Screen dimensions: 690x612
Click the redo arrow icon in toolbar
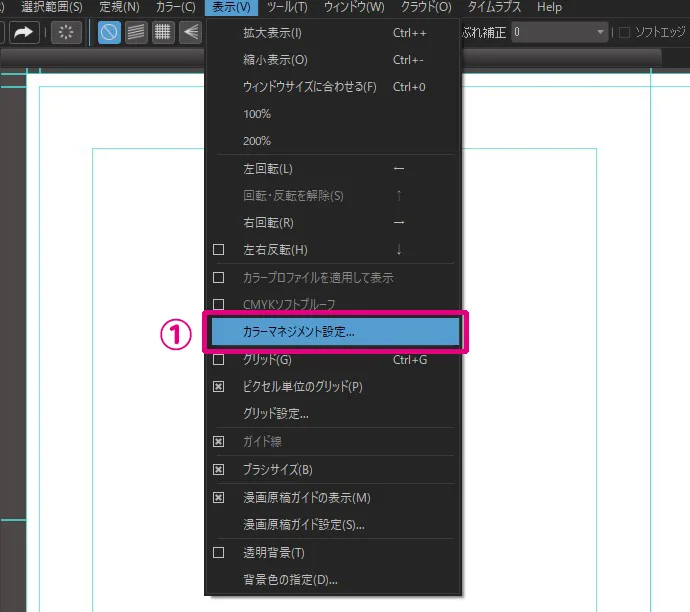[x=24, y=32]
